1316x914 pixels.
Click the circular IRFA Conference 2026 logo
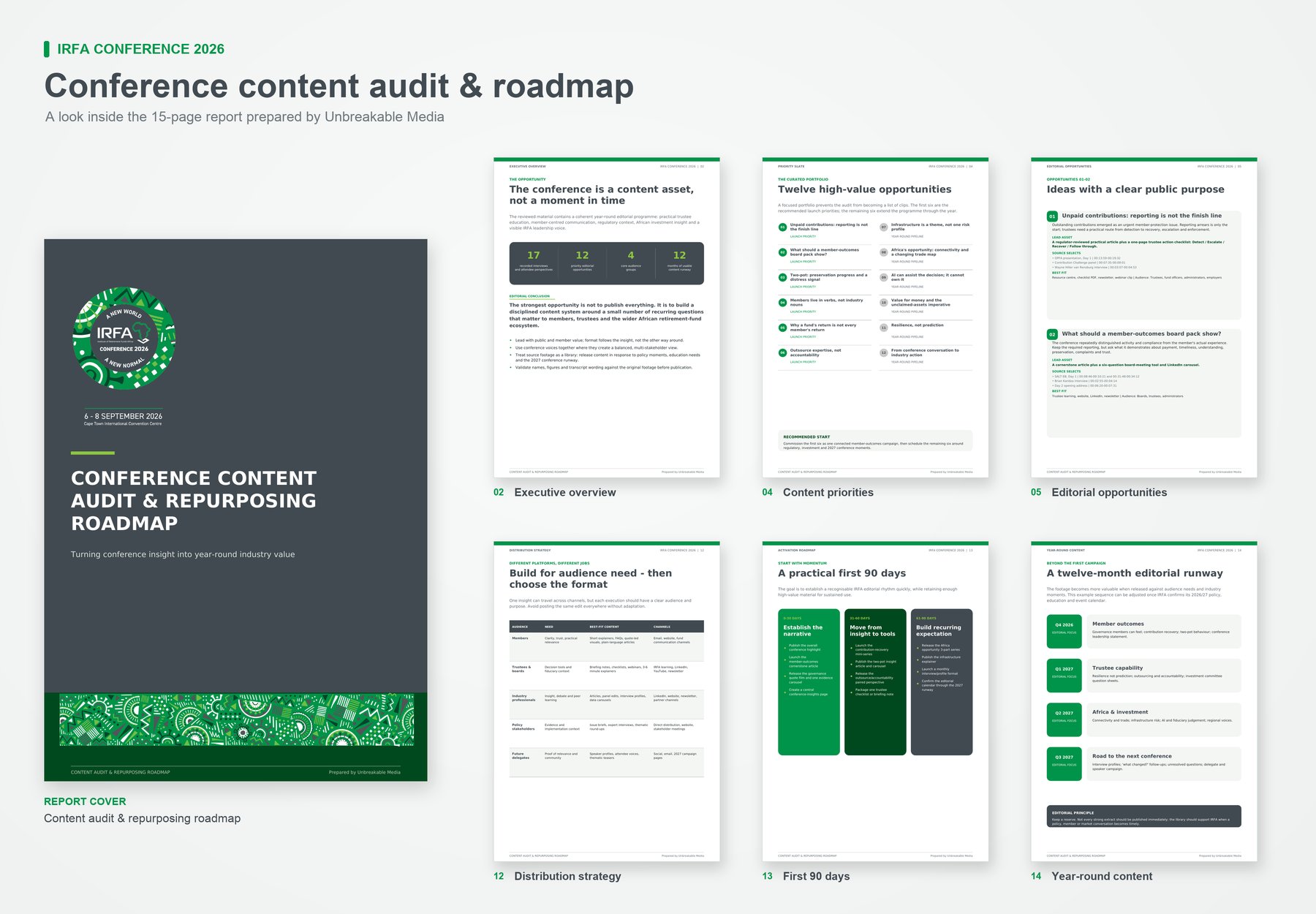coord(124,338)
